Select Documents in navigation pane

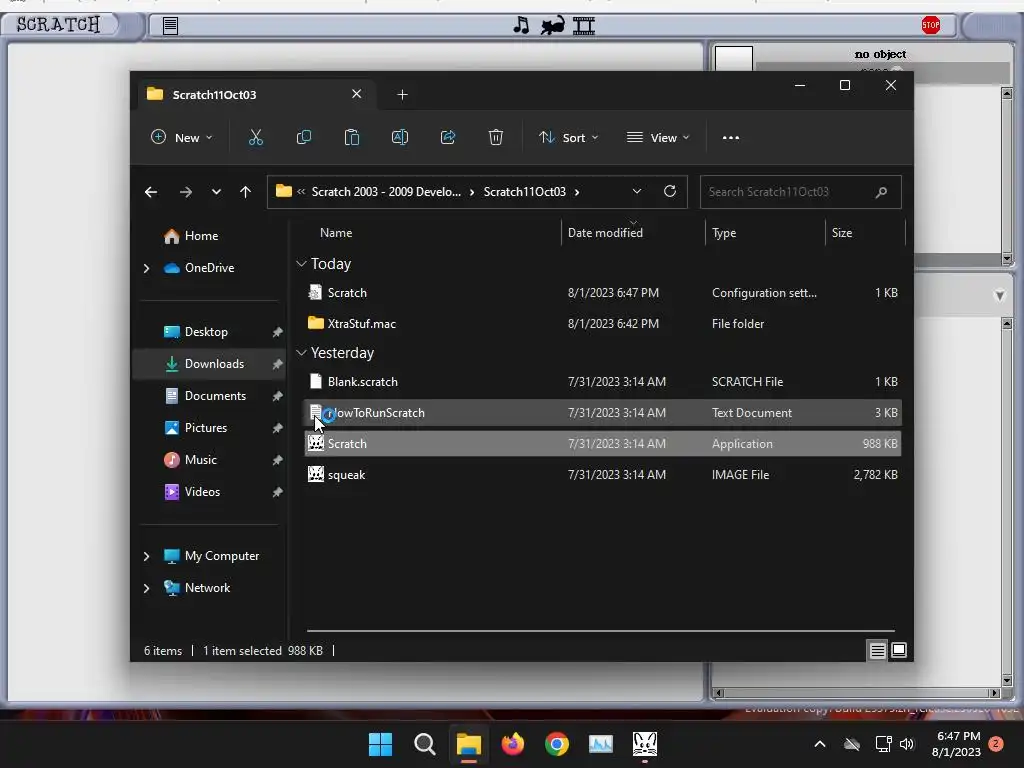tap(209, 396)
